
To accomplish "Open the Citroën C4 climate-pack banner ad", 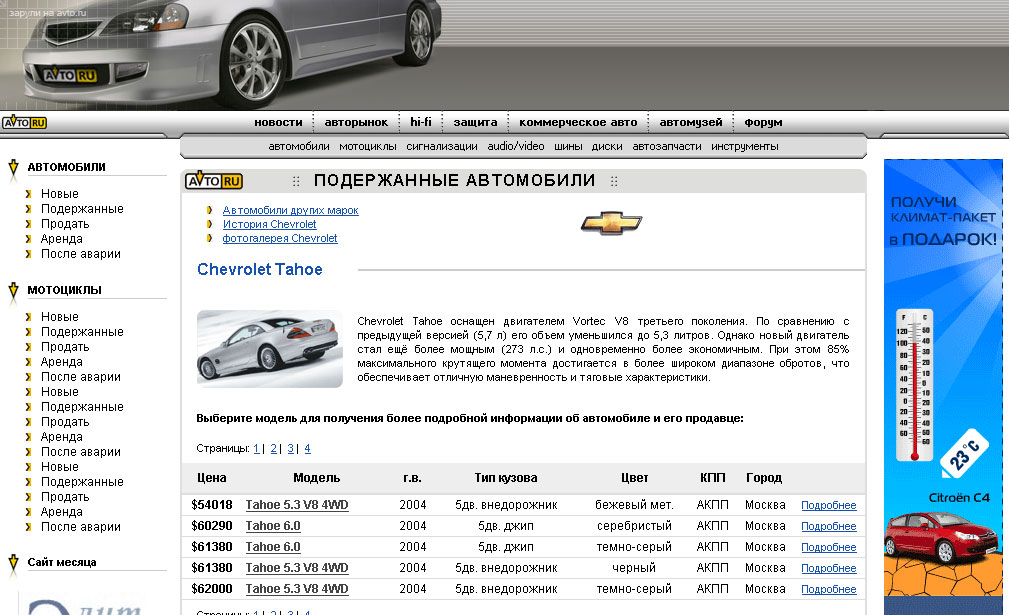I will coord(943,387).
